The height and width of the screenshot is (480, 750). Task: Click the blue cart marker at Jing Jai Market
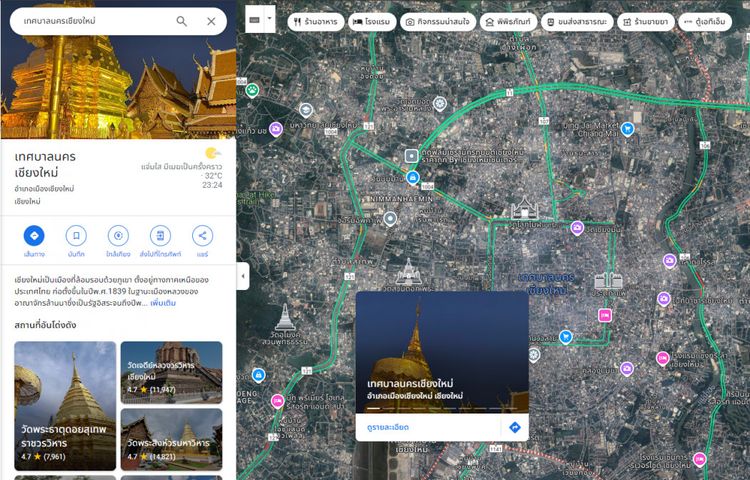[627, 128]
